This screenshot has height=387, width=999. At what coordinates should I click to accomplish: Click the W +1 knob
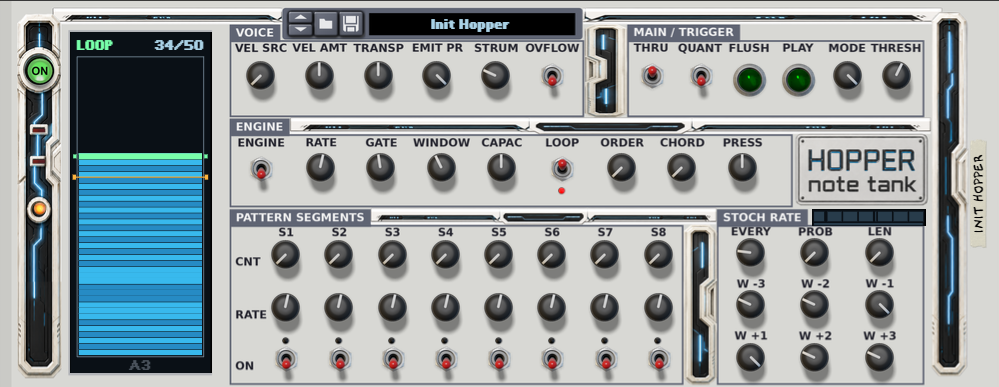point(750,358)
